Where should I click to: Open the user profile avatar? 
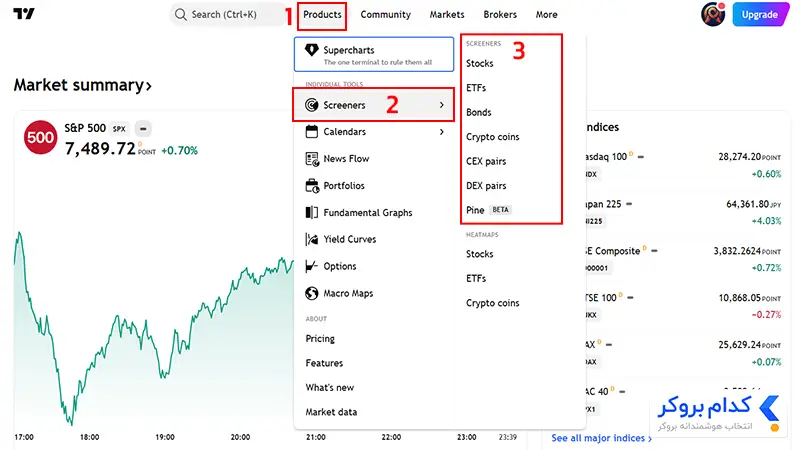713,14
